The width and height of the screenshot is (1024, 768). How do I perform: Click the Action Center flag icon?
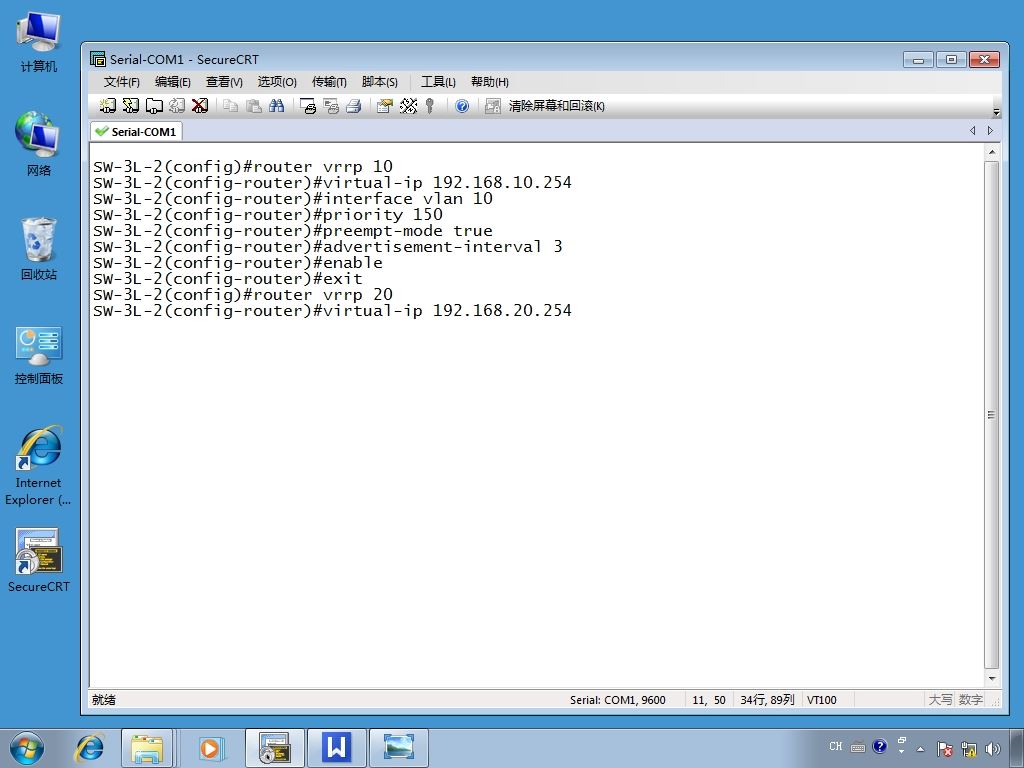[944, 749]
